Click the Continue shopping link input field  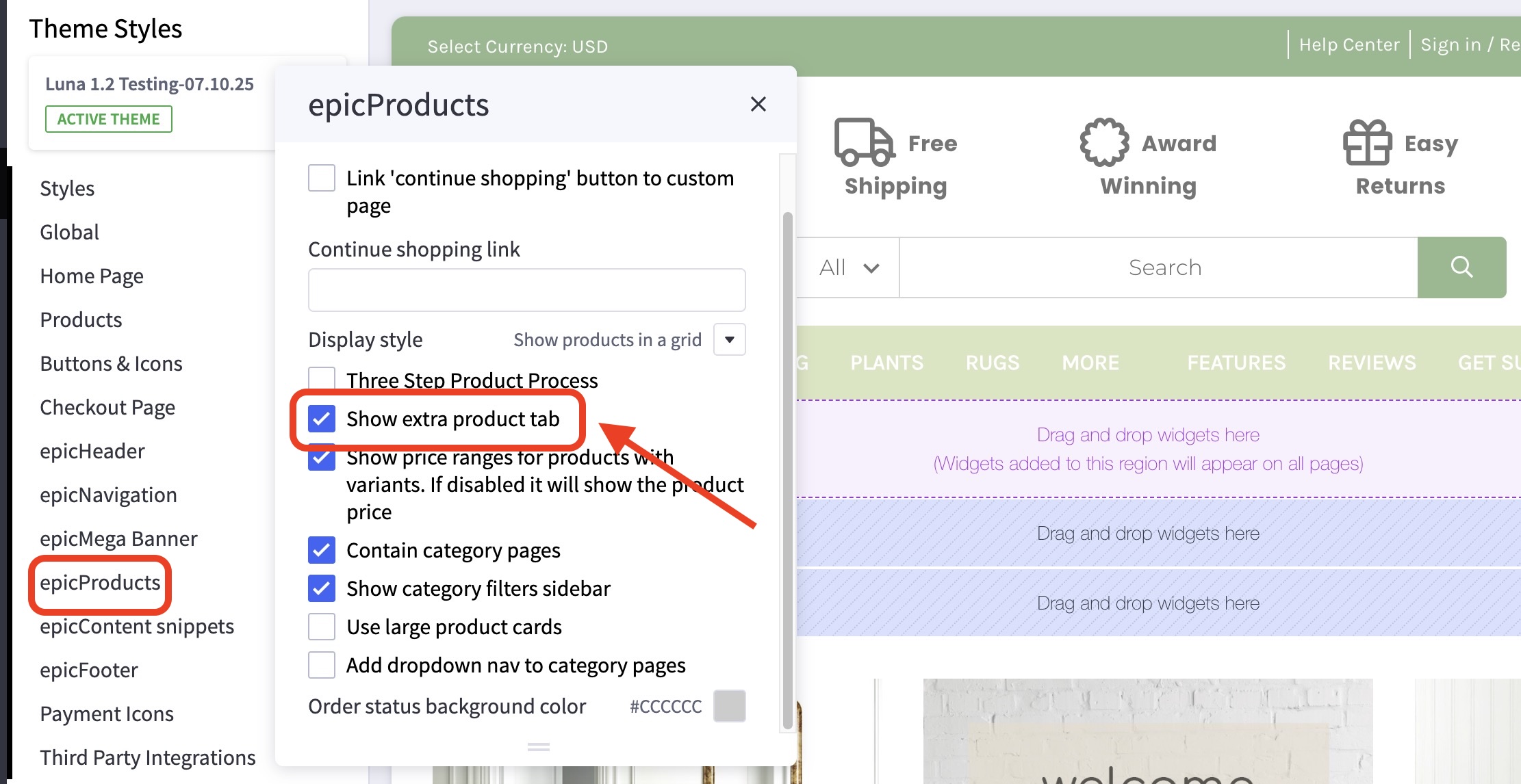click(526, 290)
